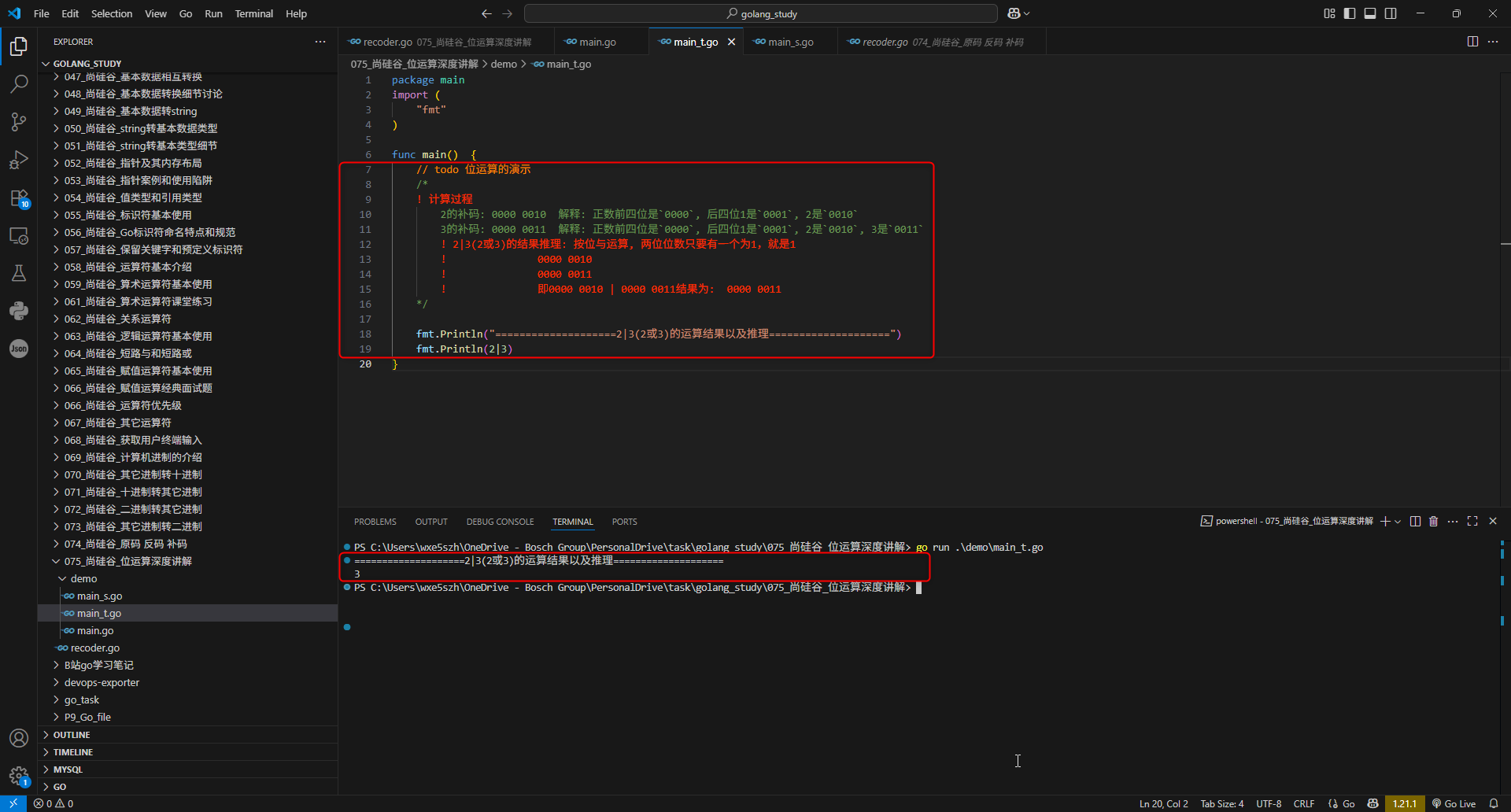Image resolution: width=1511 pixels, height=812 pixels.
Task: Open the Search view in activity bar
Action: (x=19, y=83)
